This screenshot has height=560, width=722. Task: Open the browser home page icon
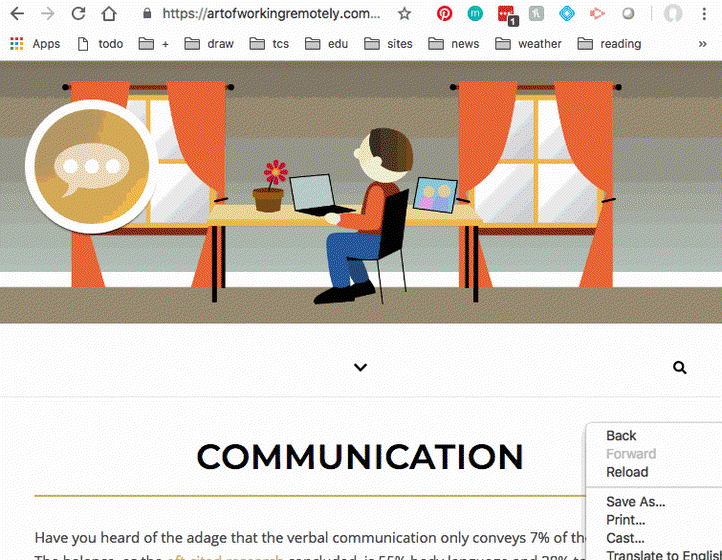[109, 14]
